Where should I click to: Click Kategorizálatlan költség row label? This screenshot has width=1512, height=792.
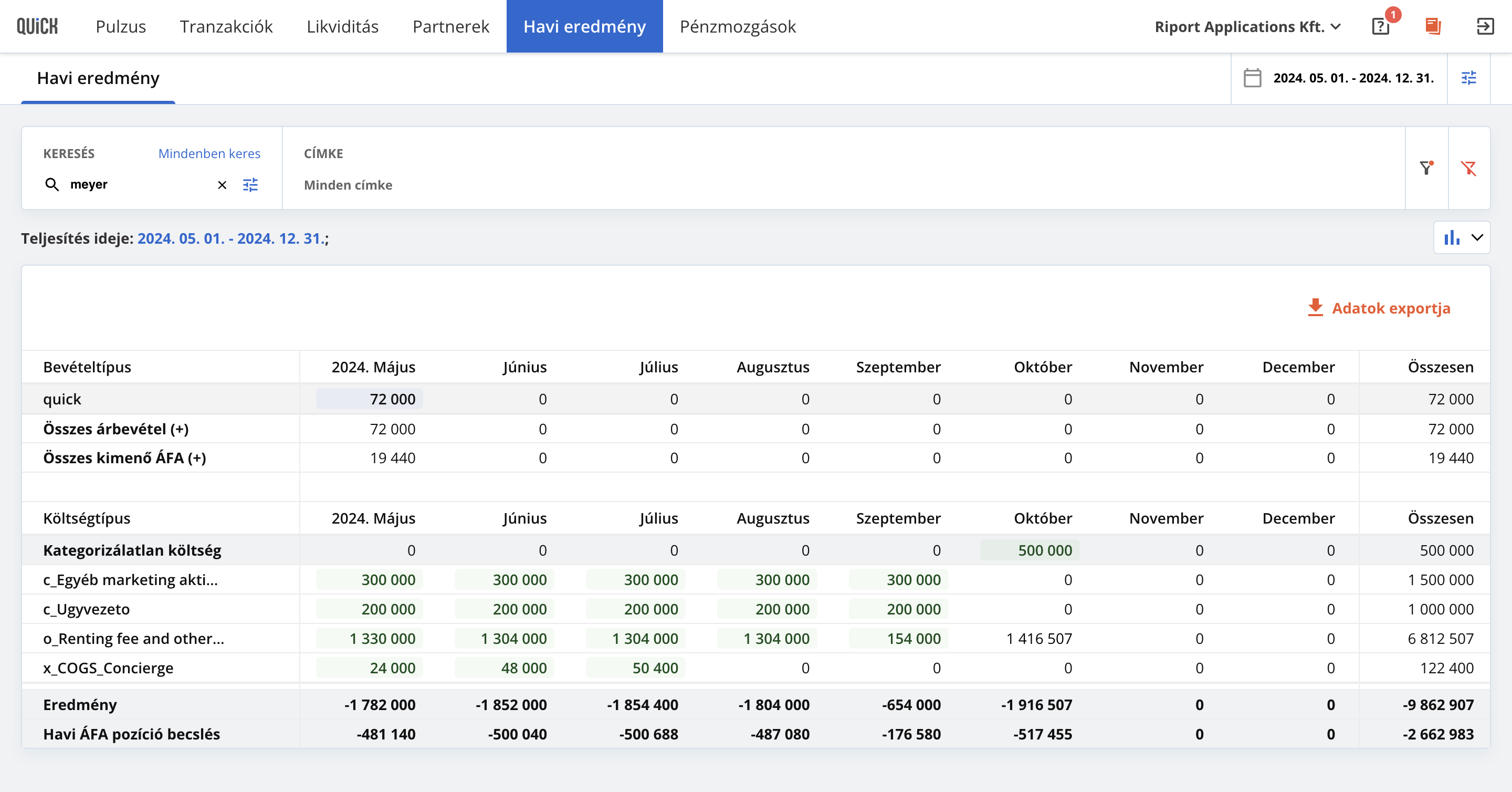(132, 550)
